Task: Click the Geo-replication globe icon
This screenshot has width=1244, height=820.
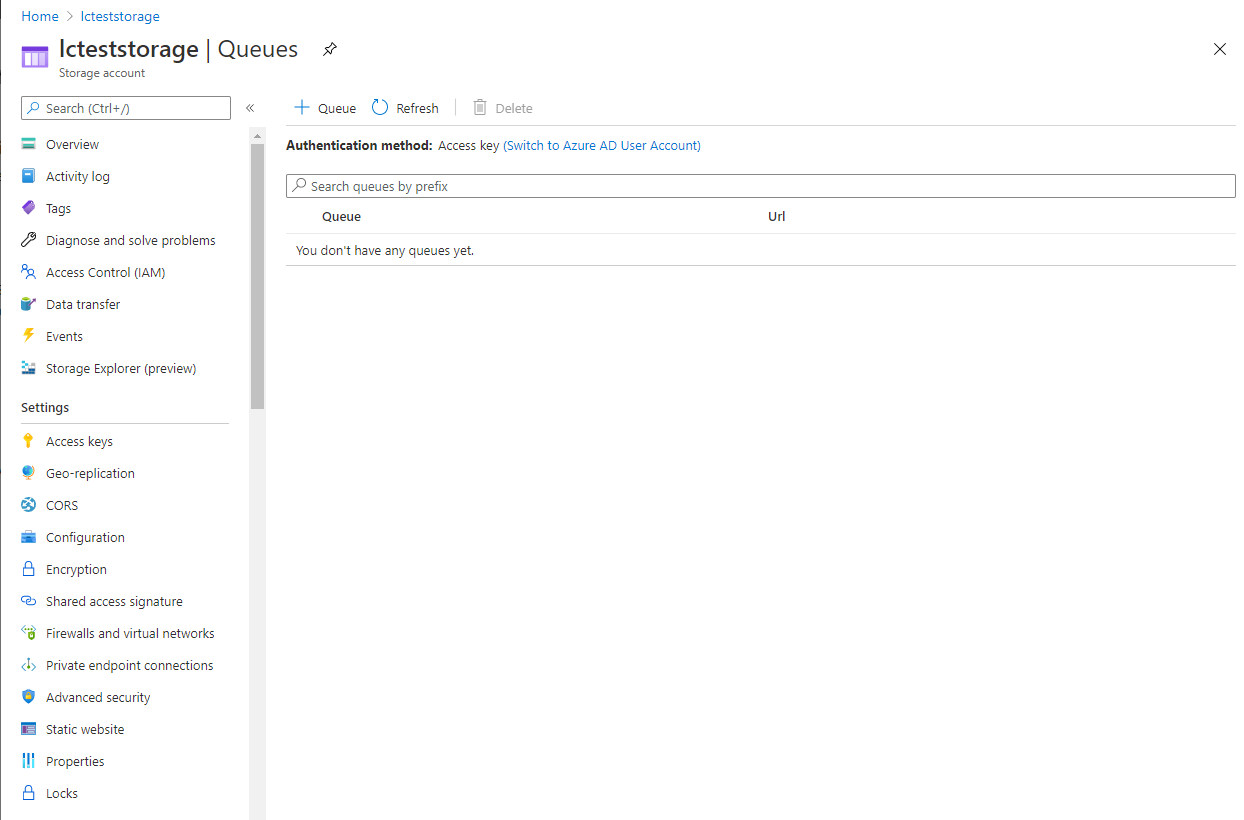Action: click(28, 473)
